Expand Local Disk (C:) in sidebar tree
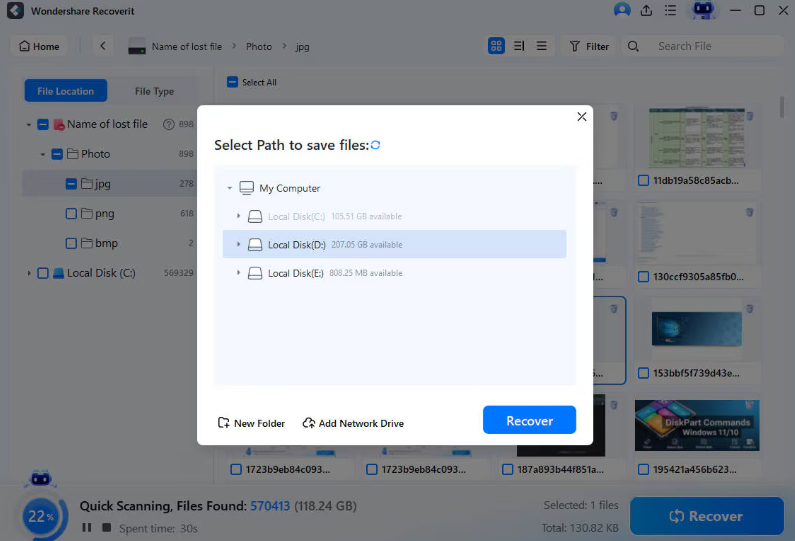The height and width of the screenshot is (541, 795). [x=28, y=273]
